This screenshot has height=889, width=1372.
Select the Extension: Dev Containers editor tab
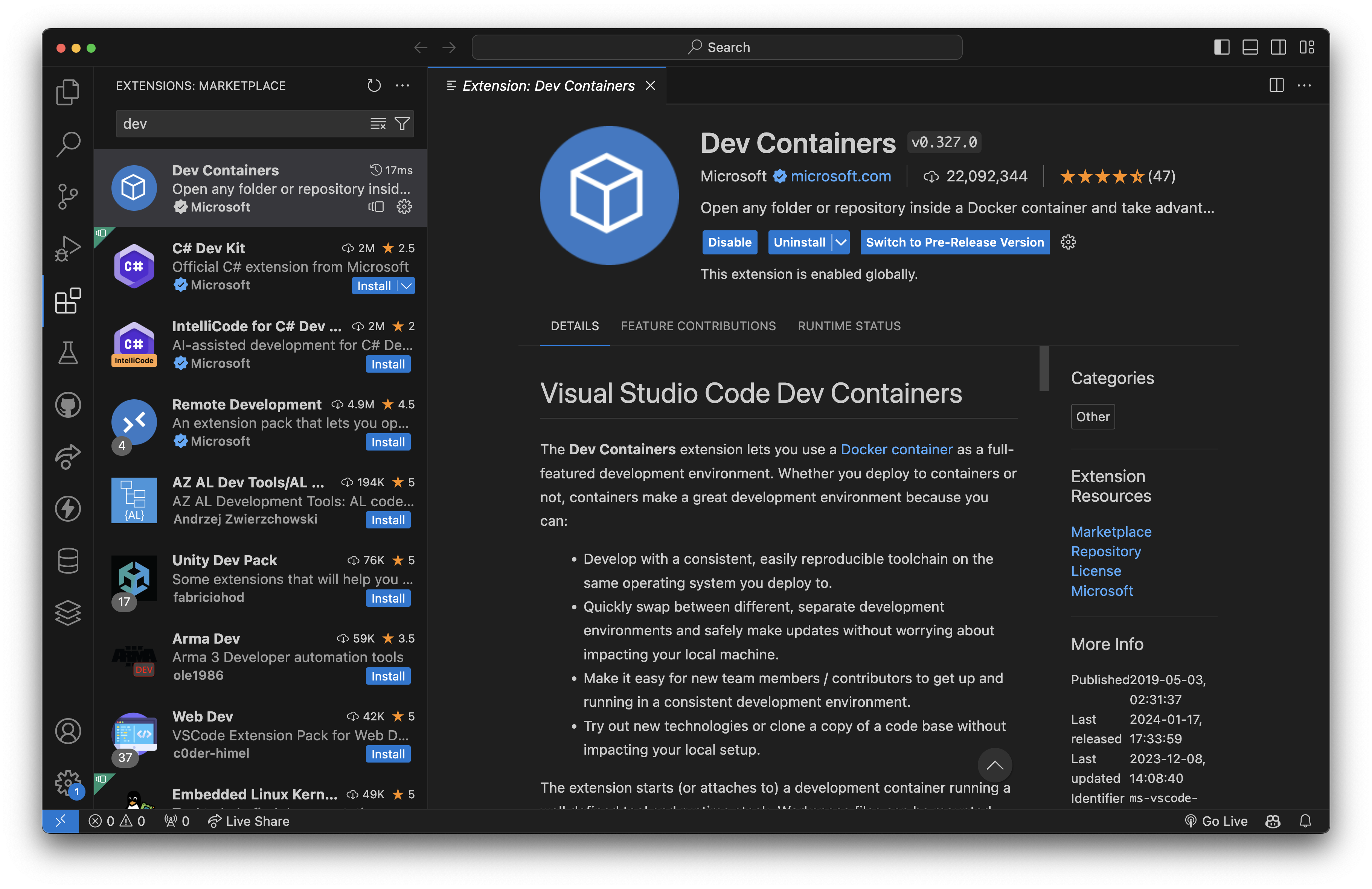click(x=548, y=85)
